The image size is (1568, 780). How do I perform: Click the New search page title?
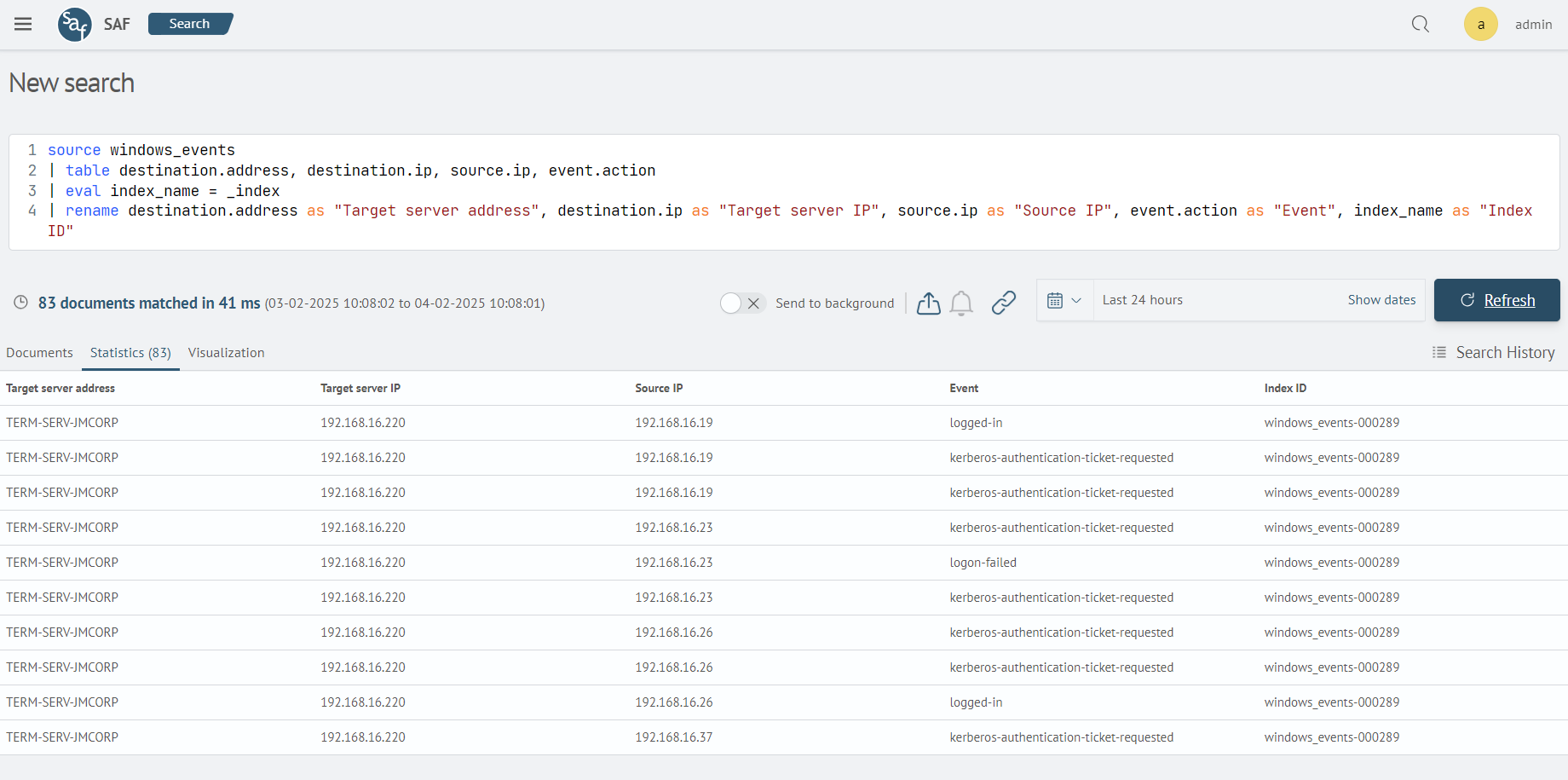coord(72,83)
